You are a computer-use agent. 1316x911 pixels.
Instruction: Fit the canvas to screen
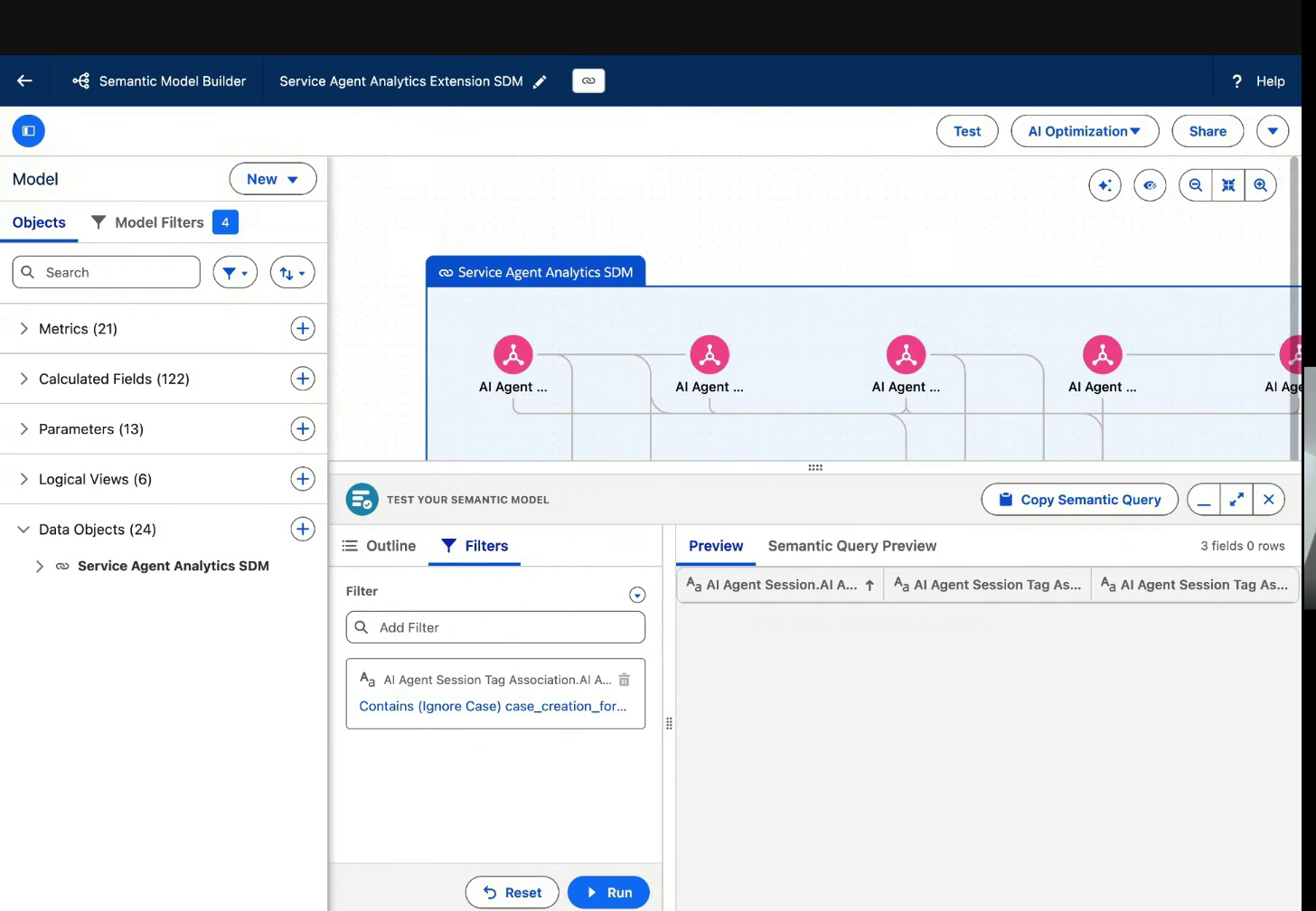point(1228,185)
